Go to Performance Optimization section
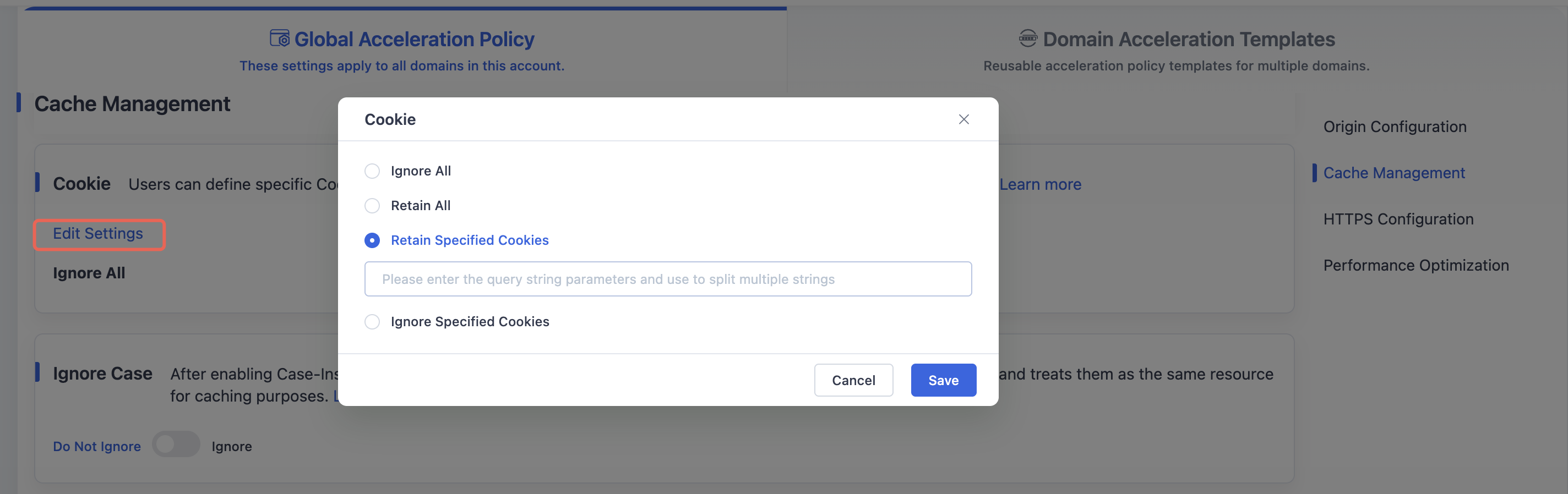Image resolution: width=1568 pixels, height=494 pixels. (x=1416, y=265)
